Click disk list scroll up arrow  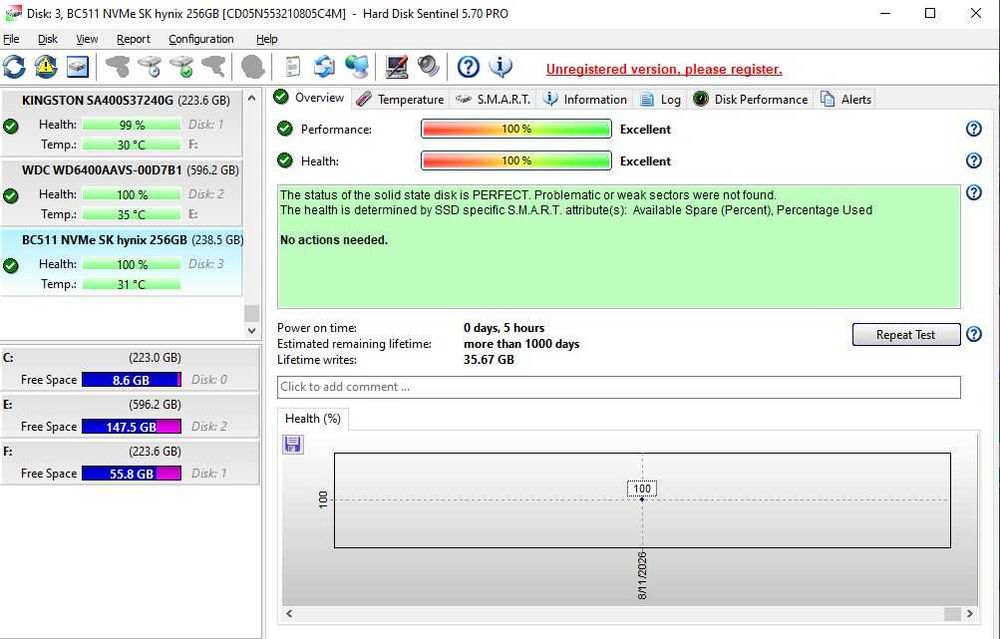pyautogui.click(x=251, y=98)
